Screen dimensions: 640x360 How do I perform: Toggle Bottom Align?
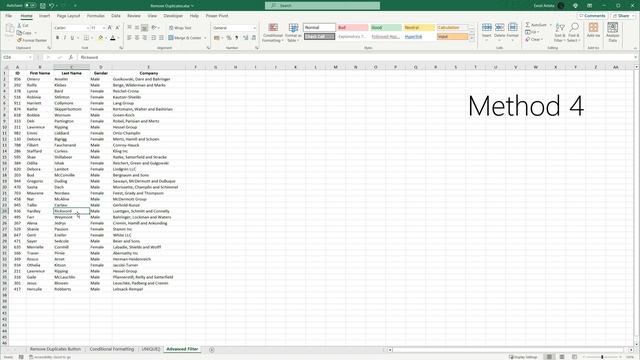(144, 28)
